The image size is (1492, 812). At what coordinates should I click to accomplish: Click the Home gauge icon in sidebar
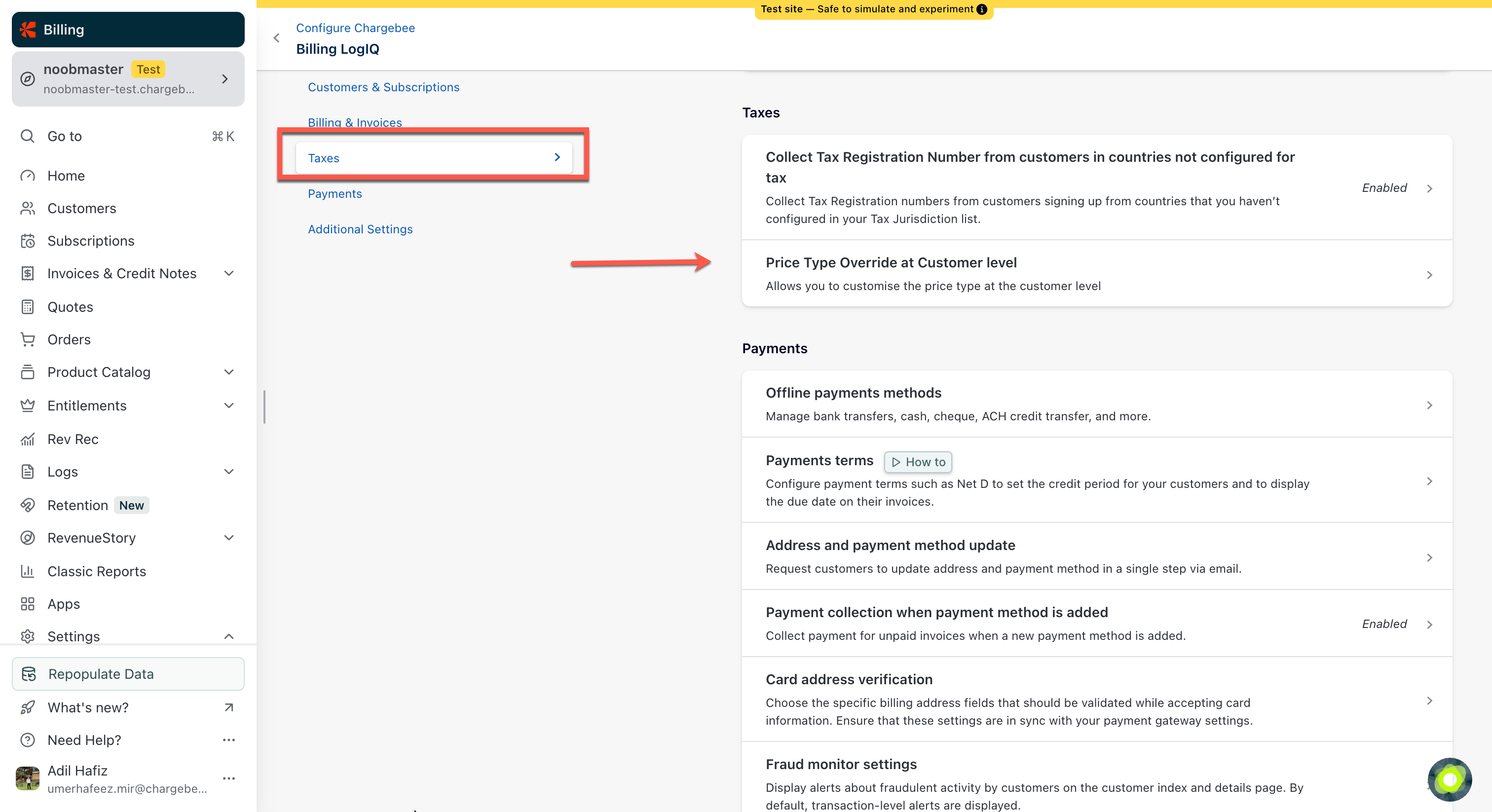(x=27, y=176)
